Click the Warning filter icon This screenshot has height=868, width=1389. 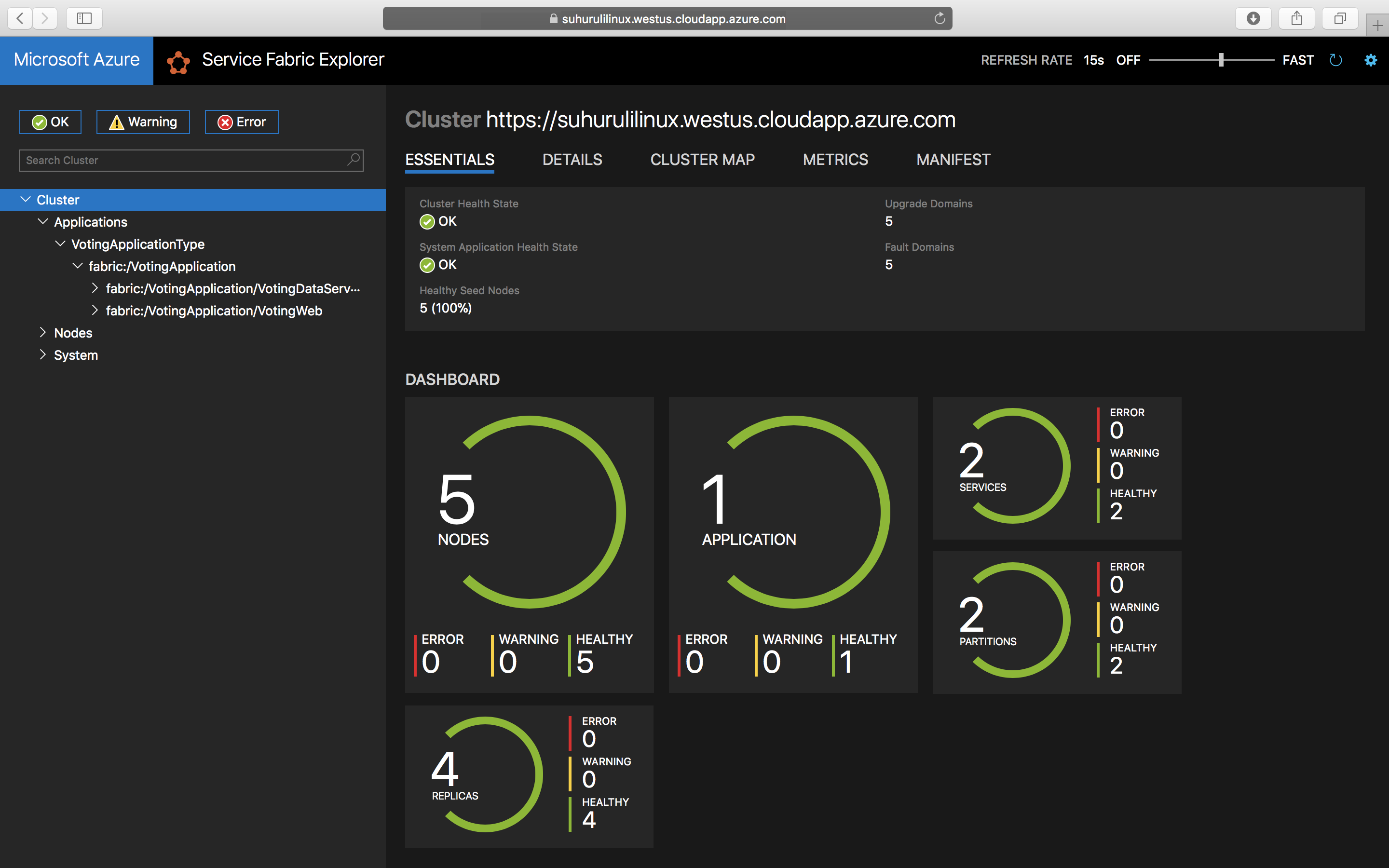(x=143, y=122)
